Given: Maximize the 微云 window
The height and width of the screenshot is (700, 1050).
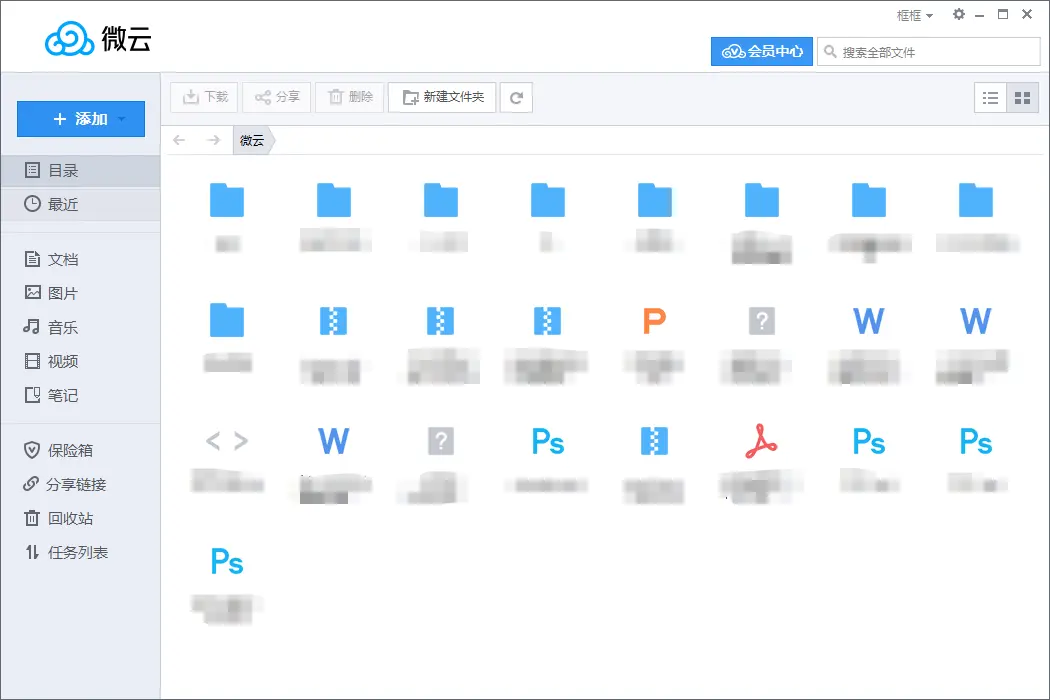Looking at the screenshot, I should pyautogui.click(x=1003, y=14).
